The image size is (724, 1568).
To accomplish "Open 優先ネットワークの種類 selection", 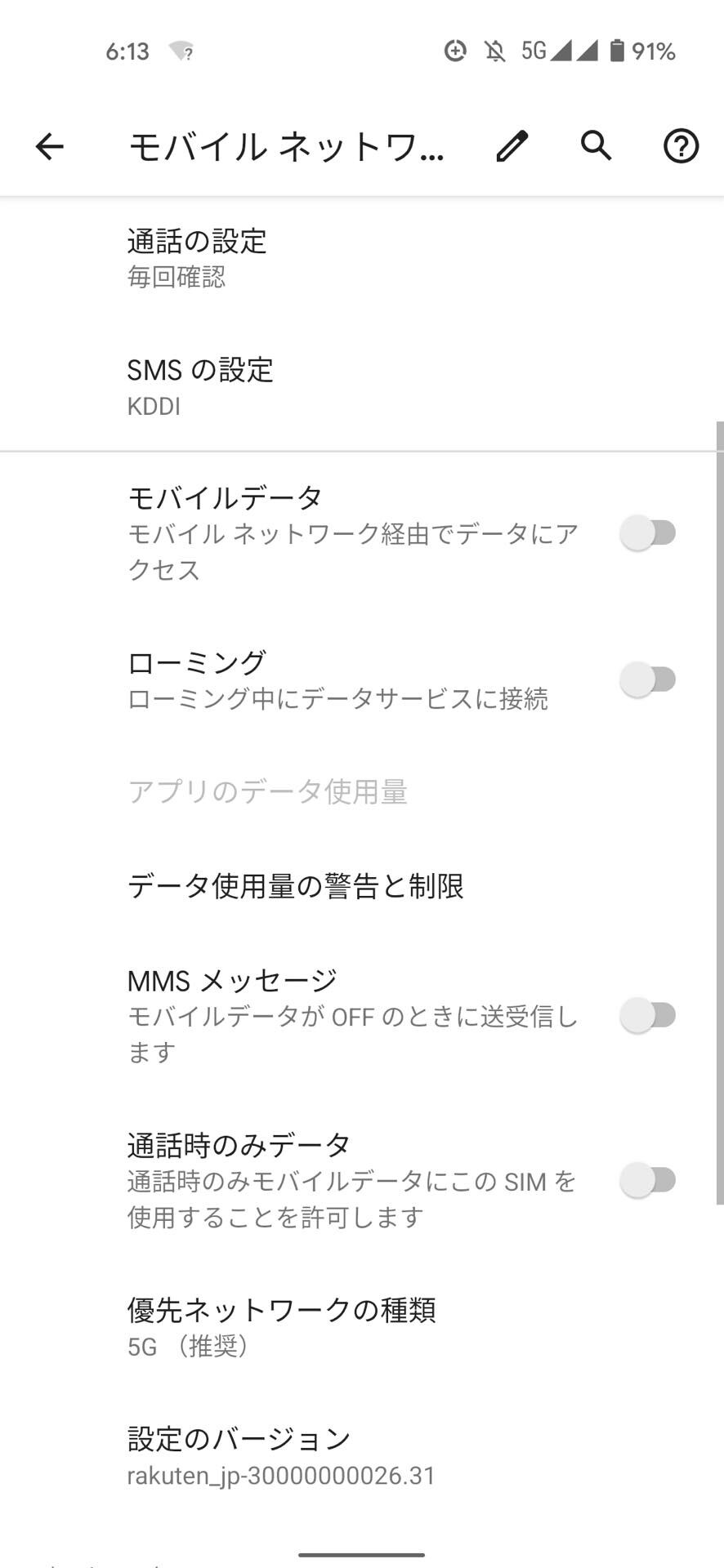I will (x=362, y=1327).
